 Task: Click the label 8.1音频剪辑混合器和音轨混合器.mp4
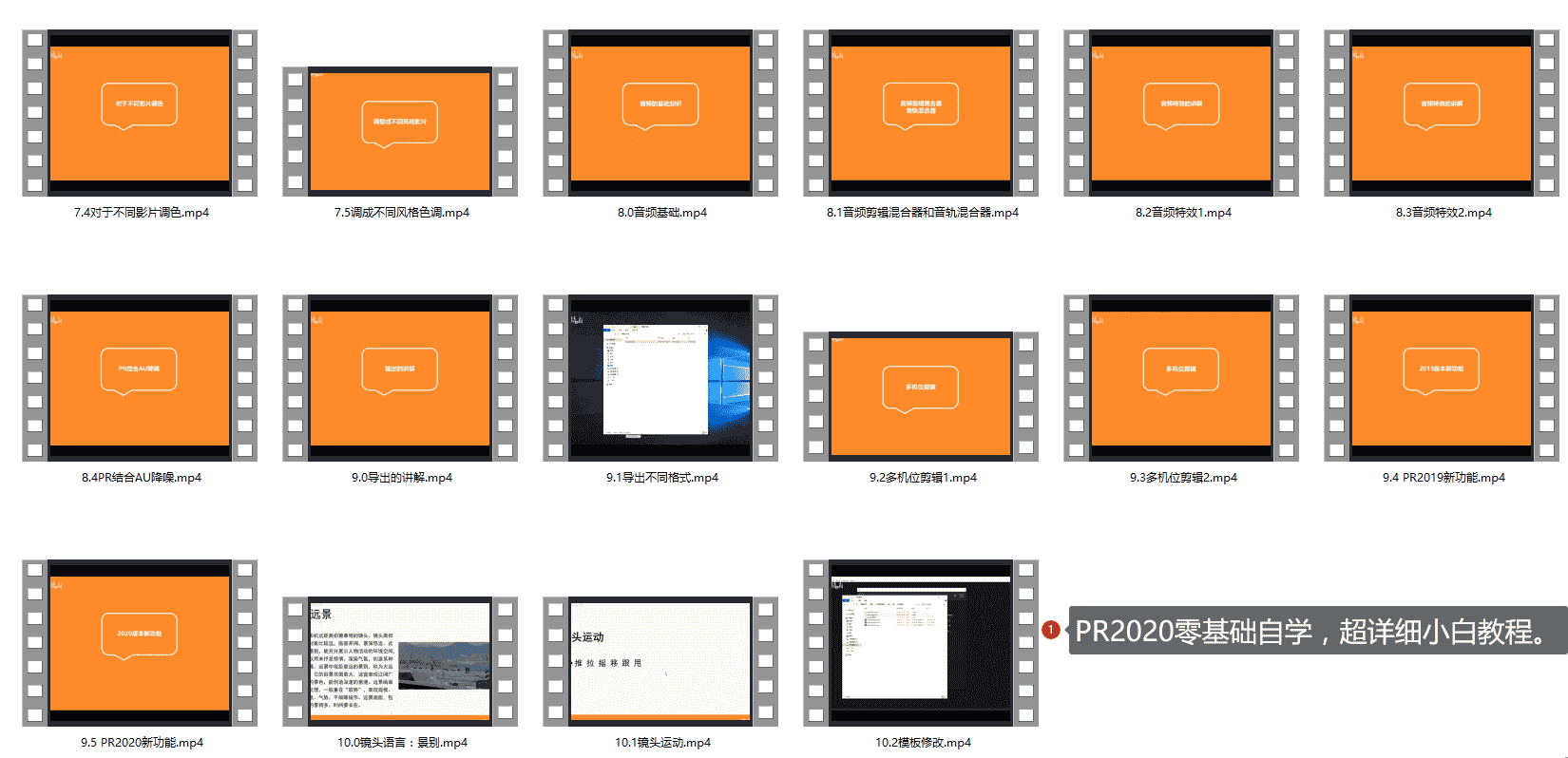(922, 213)
